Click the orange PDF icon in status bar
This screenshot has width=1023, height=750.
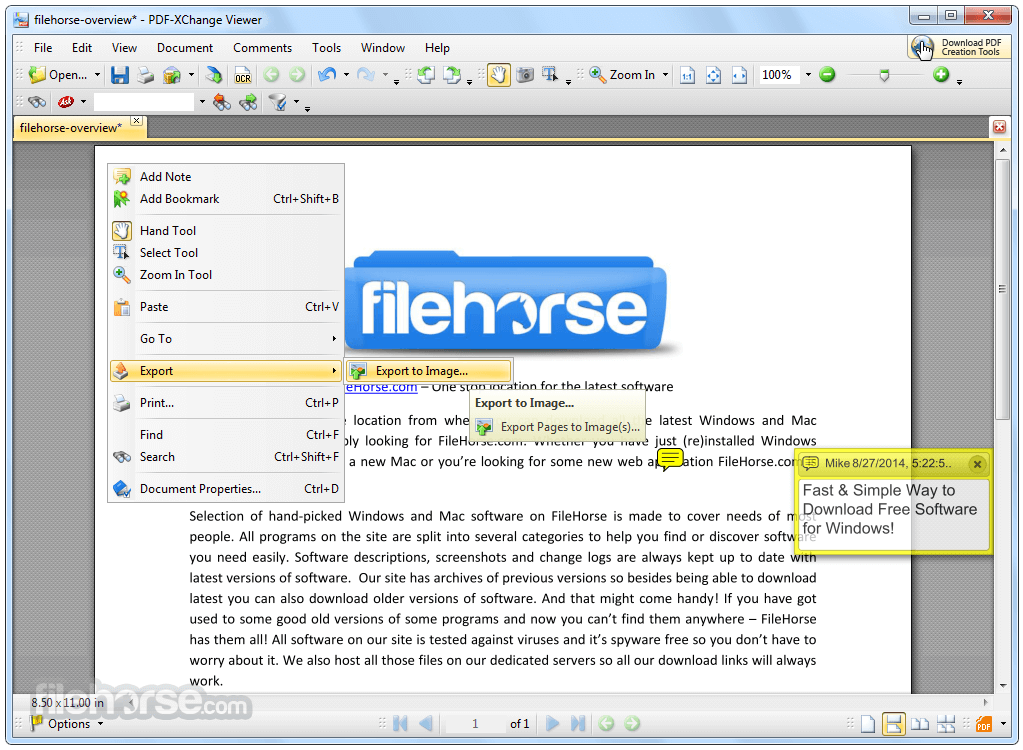(x=984, y=724)
